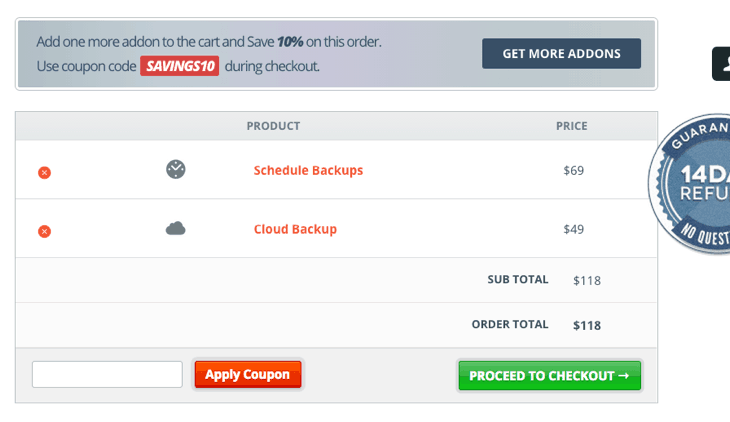Focus the coupon code input field
This screenshot has width=730, height=422.
coord(107,375)
